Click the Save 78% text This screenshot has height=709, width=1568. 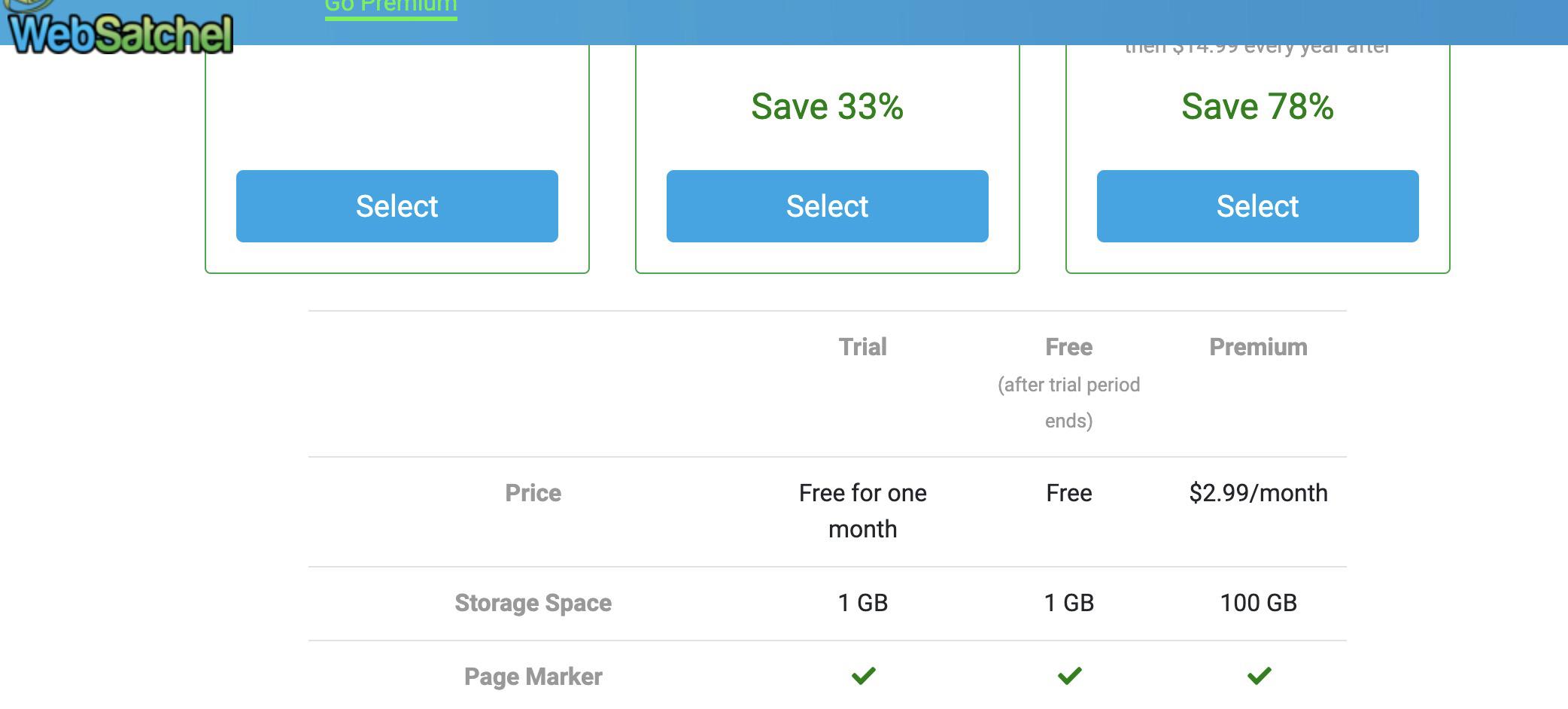tap(1258, 106)
